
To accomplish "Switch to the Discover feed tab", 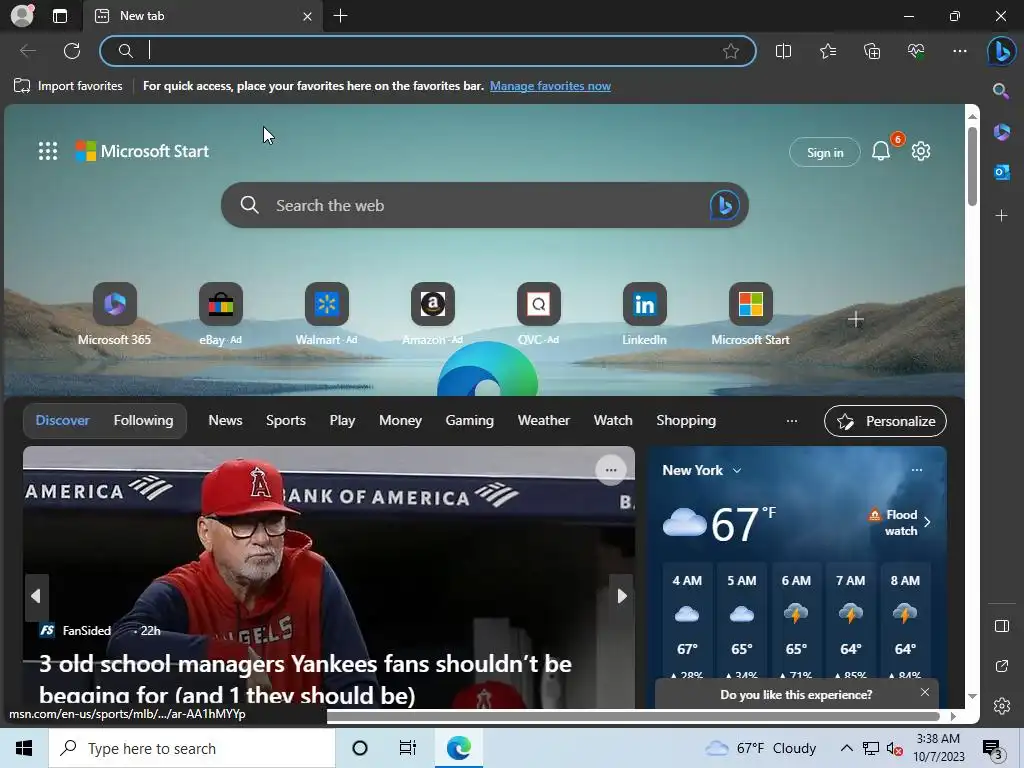I will [62, 421].
